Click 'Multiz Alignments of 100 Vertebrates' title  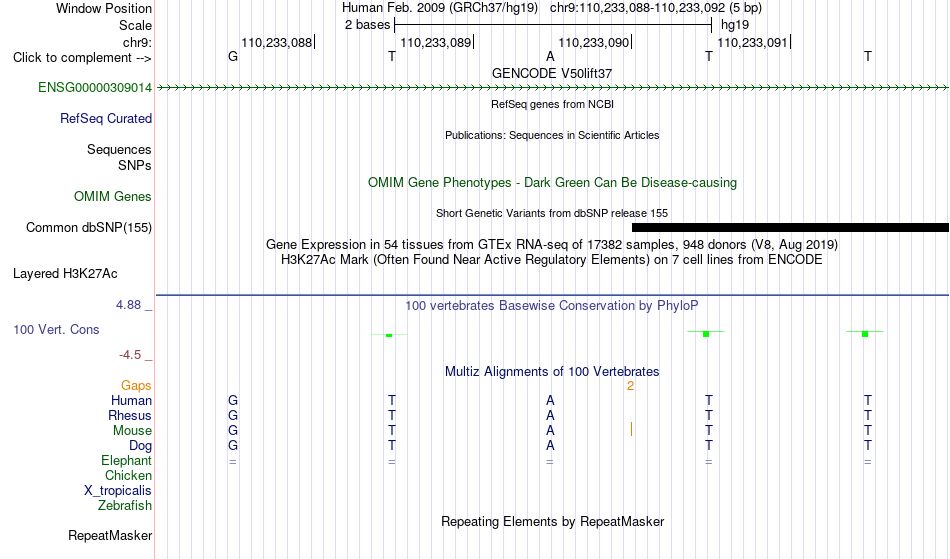click(552, 372)
